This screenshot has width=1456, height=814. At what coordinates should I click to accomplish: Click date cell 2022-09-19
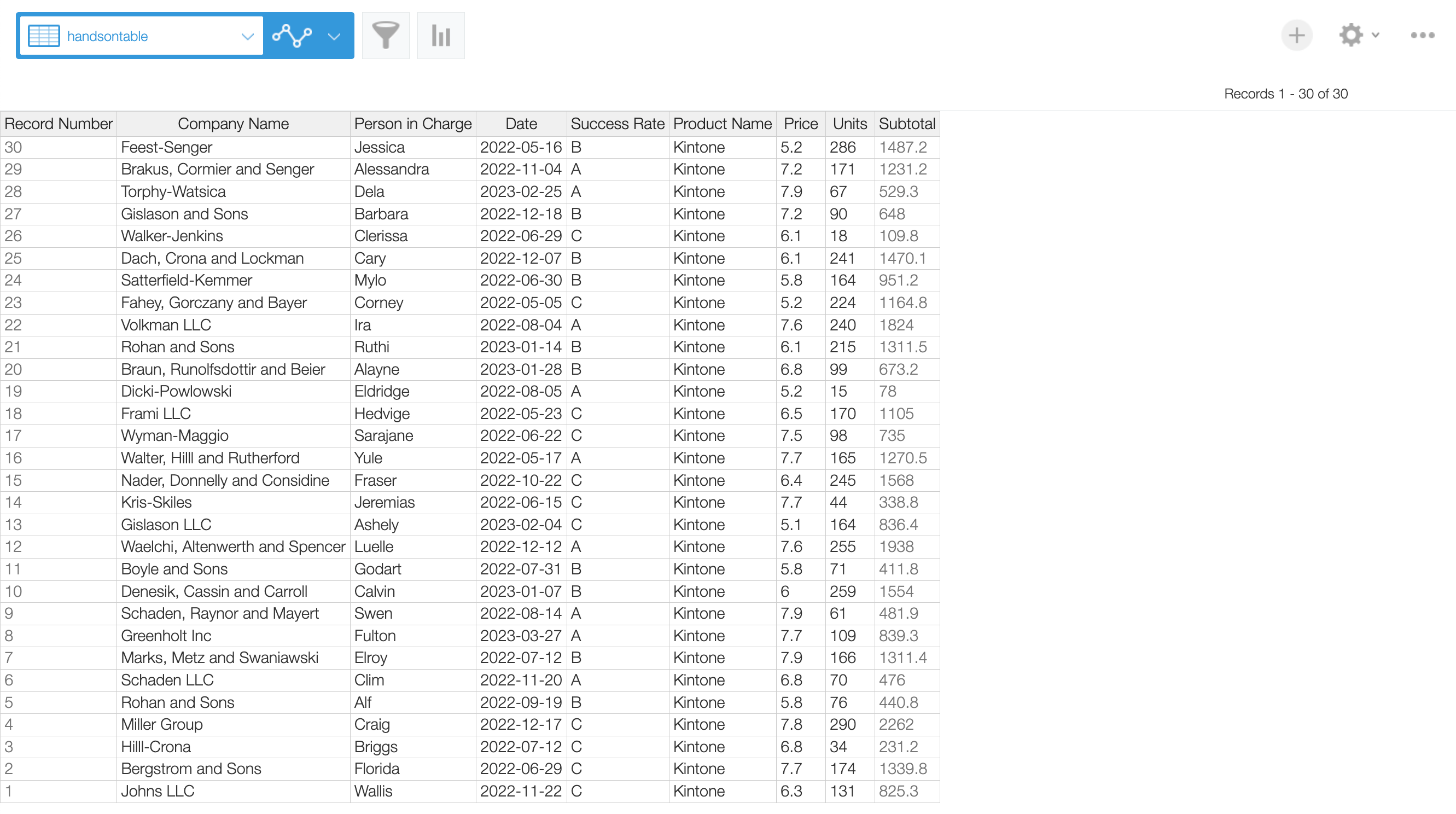(521, 702)
